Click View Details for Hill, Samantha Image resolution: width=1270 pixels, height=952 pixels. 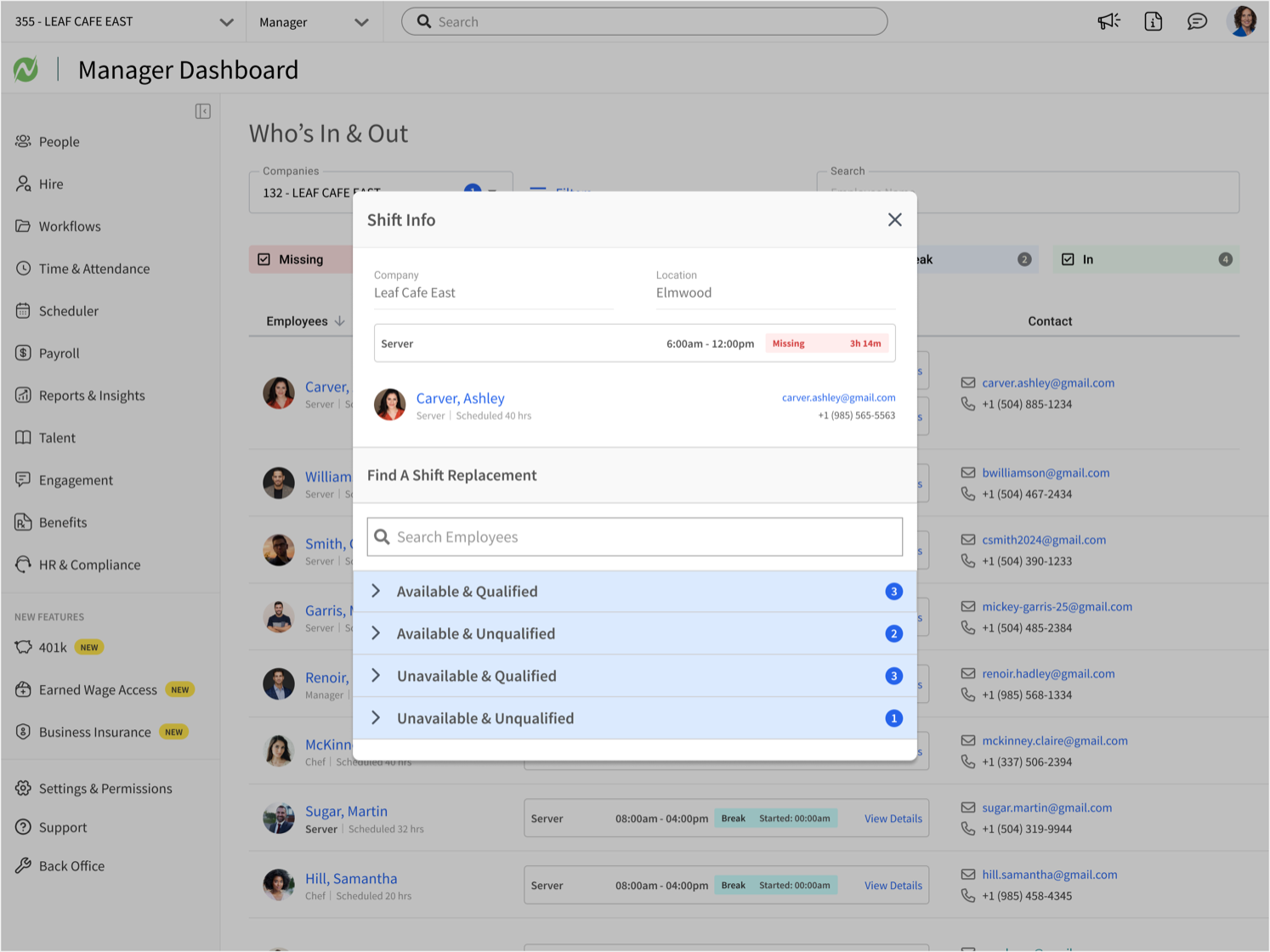[x=893, y=885]
